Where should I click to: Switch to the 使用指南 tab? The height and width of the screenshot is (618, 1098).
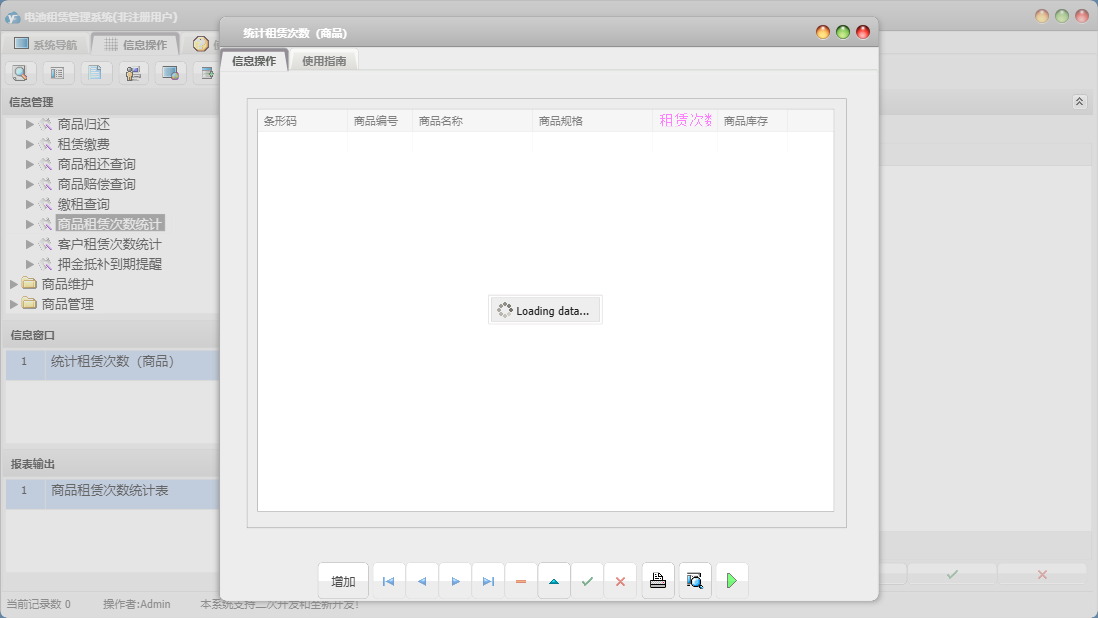point(324,61)
